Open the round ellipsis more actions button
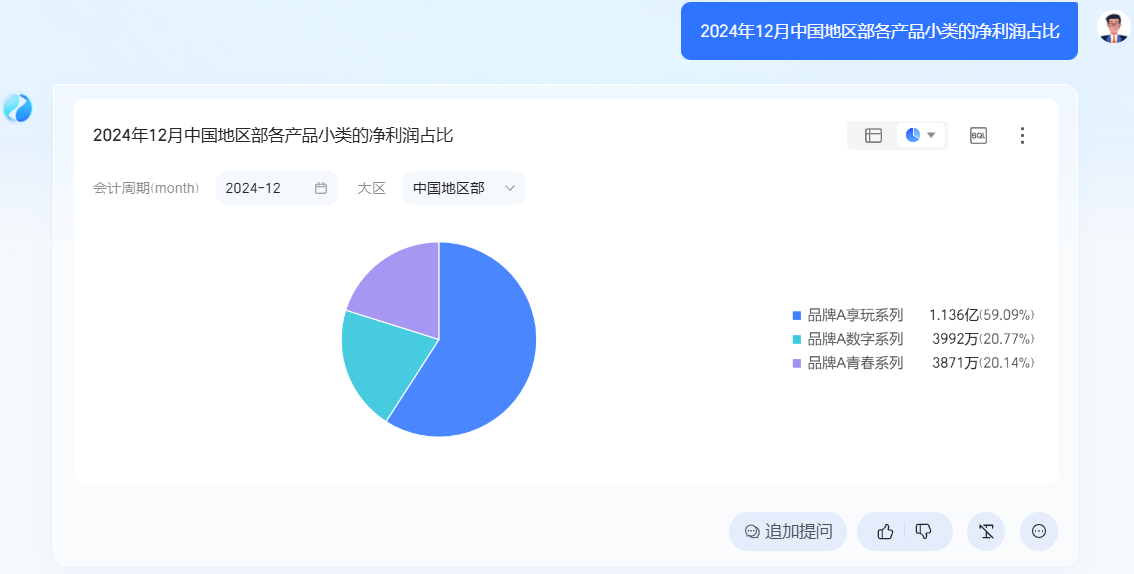 coord(1039,531)
